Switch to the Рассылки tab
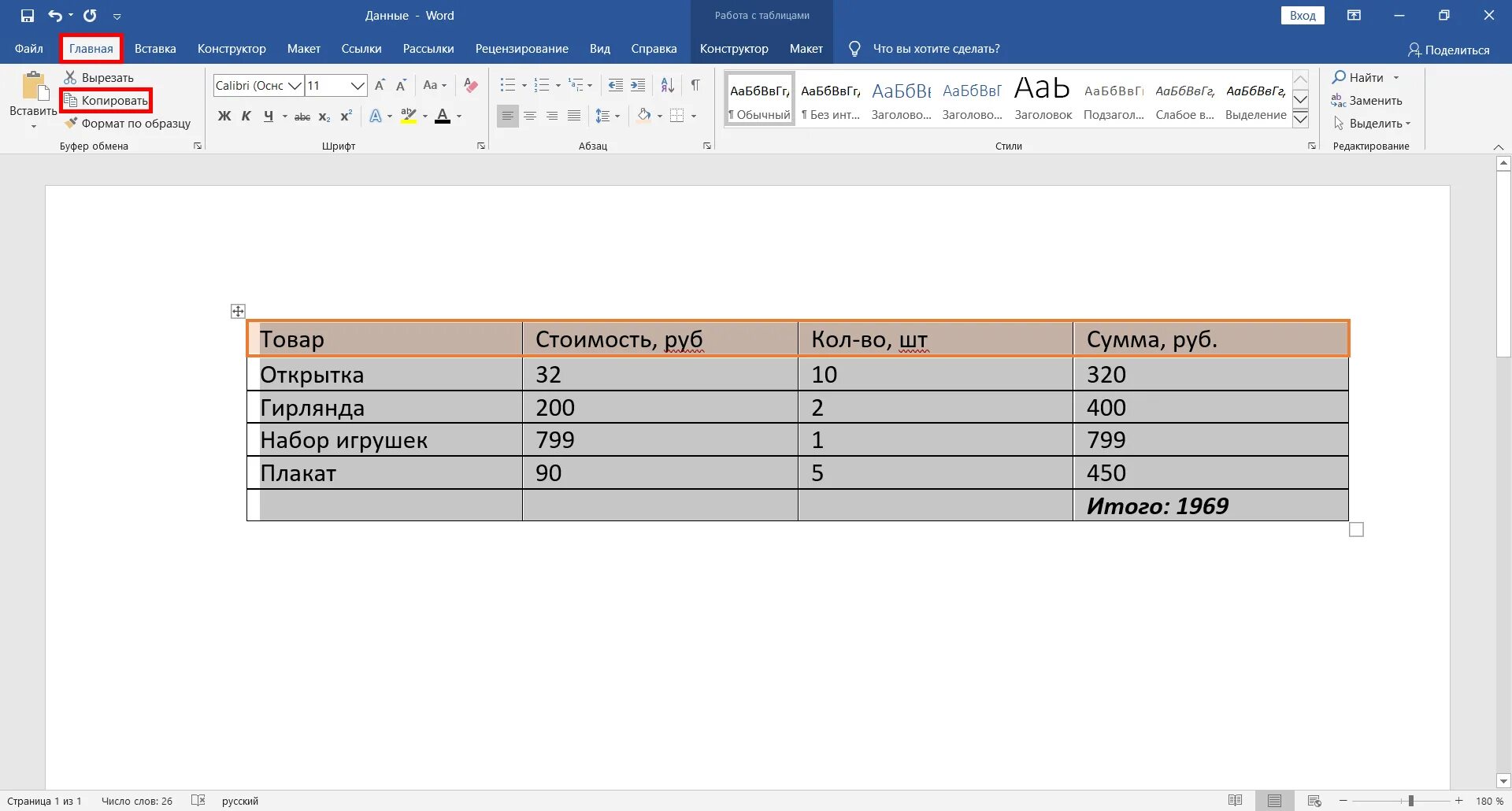This screenshot has height=811, width=1512. pos(428,49)
